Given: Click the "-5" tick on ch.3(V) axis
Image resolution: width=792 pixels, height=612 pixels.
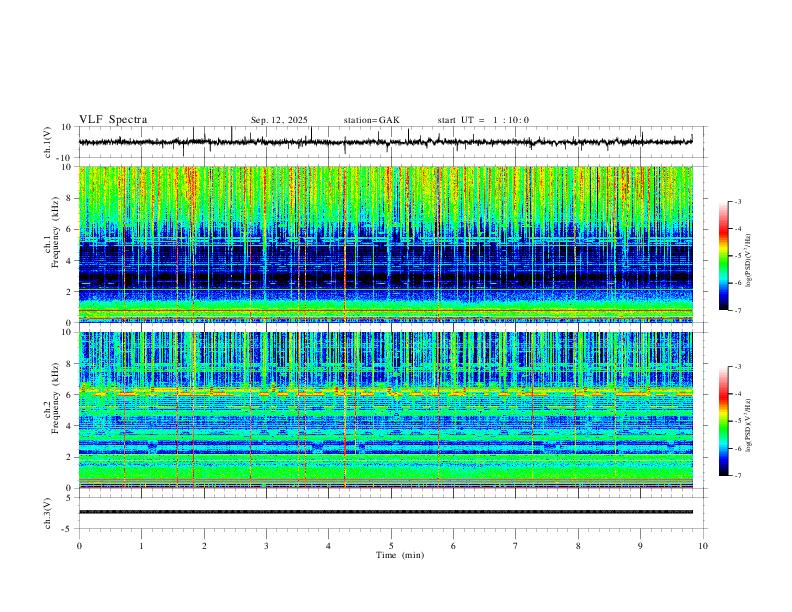Looking at the screenshot, I should click(x=68, y=529).
